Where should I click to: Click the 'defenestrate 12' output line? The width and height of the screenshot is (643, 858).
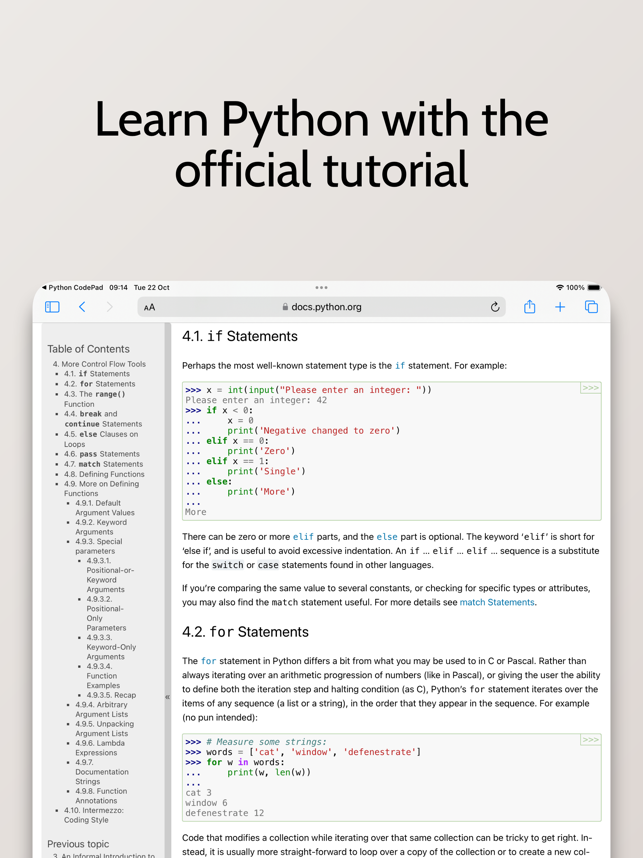point(224,813)
